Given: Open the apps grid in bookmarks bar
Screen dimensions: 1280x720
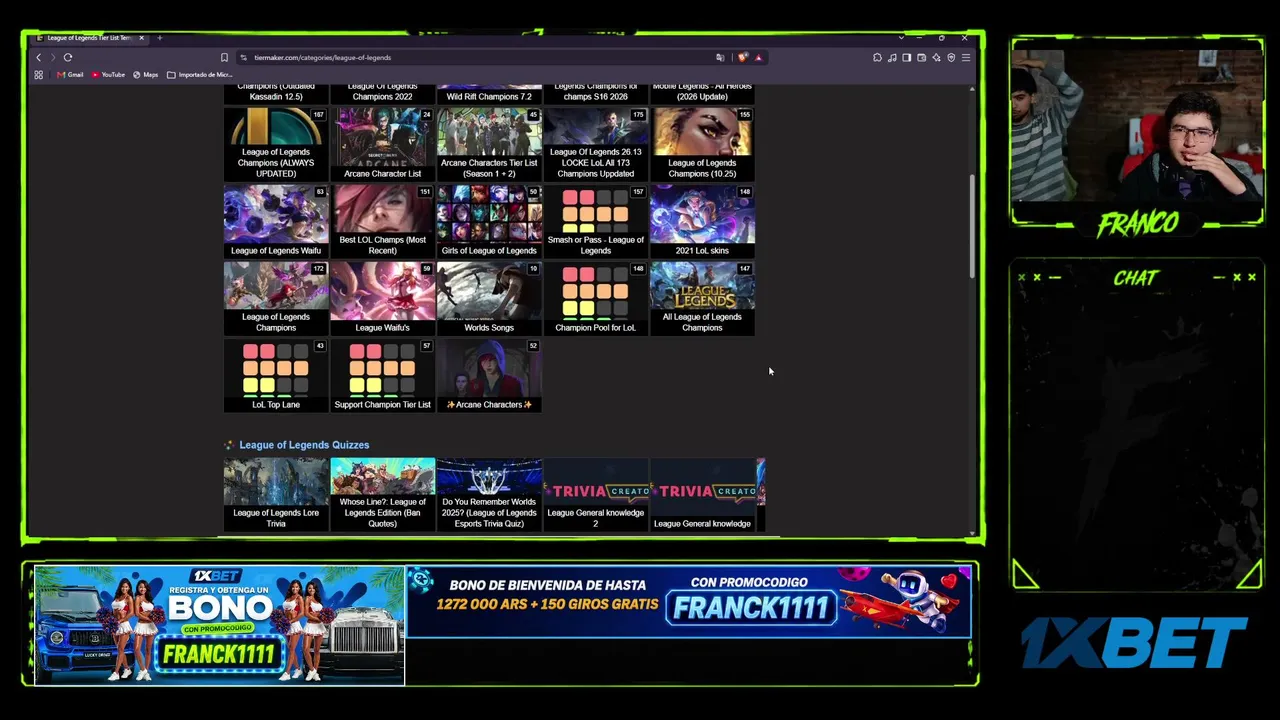Looking at the screenshot, I should click(39, 75).
